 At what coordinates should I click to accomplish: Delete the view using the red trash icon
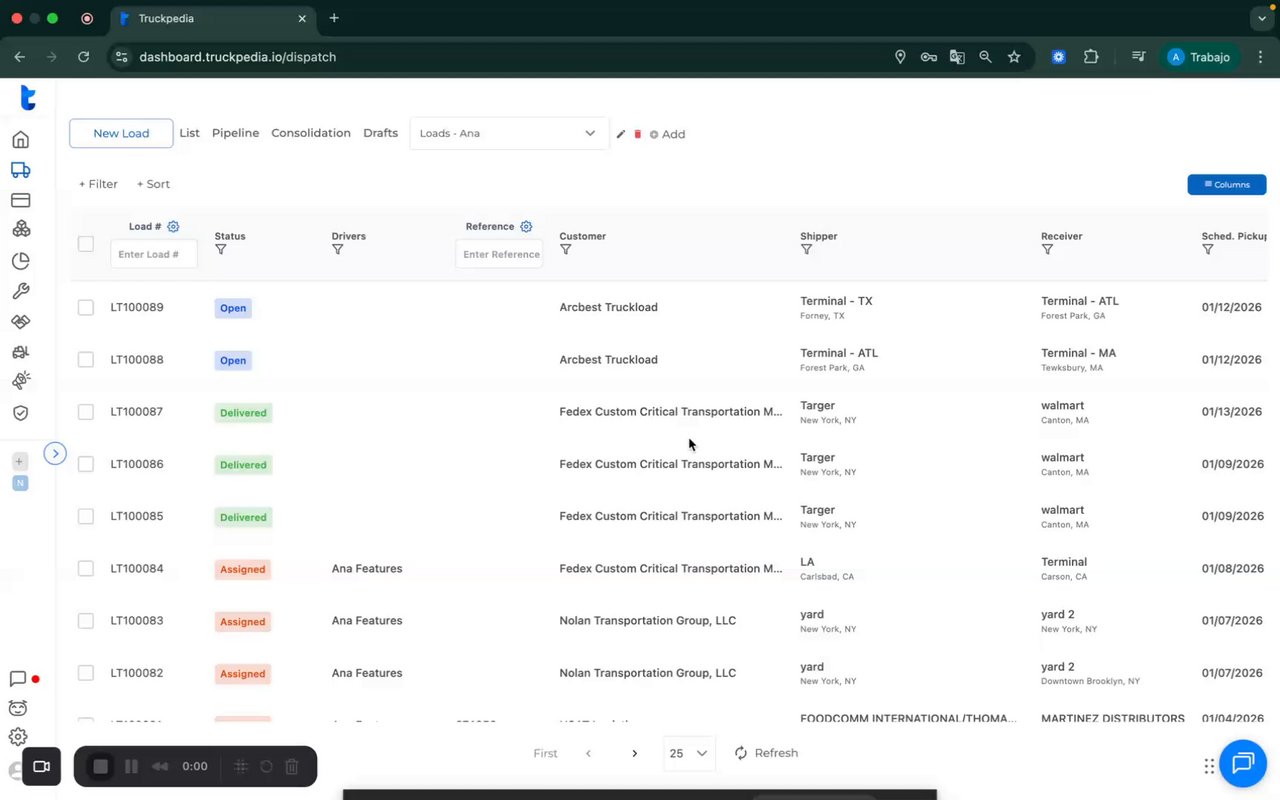tap(638, 134)
